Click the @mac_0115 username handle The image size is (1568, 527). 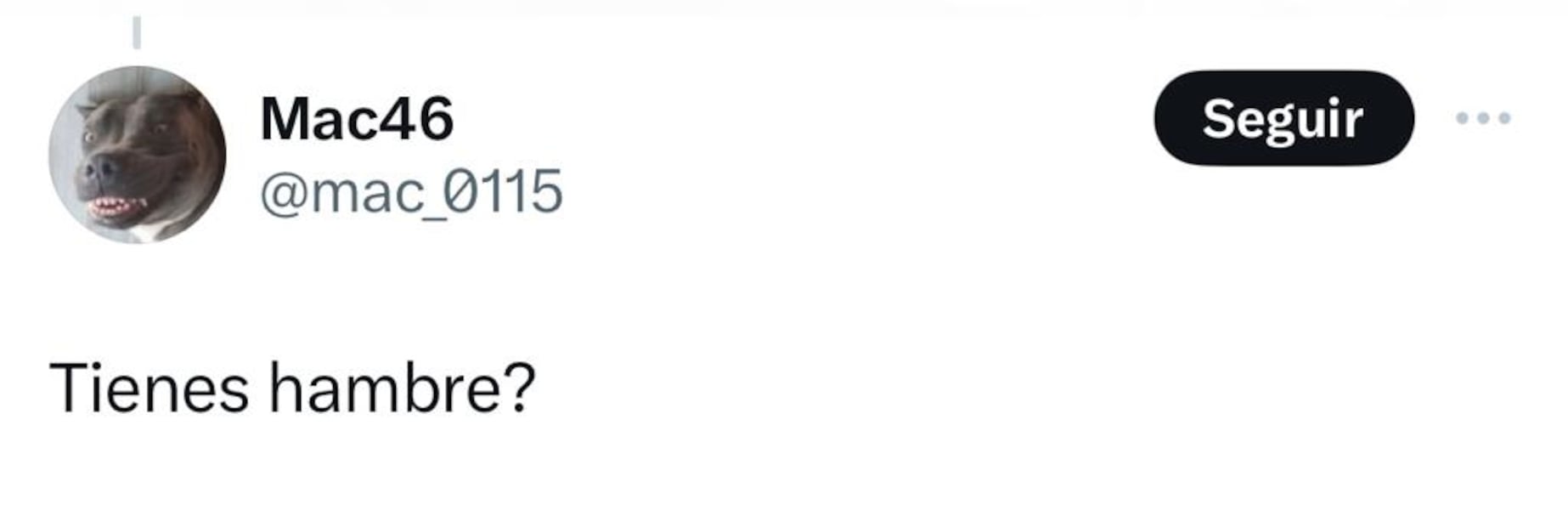coord(411,192)
